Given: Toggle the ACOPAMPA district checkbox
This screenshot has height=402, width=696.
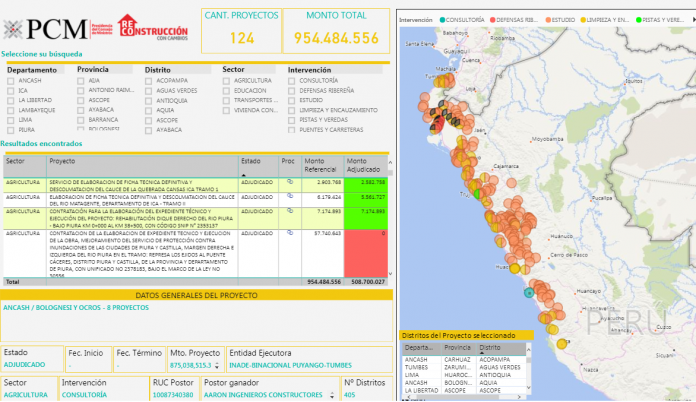Looking at the screenshot, I should pyautogui.click(x=146, y=81).
